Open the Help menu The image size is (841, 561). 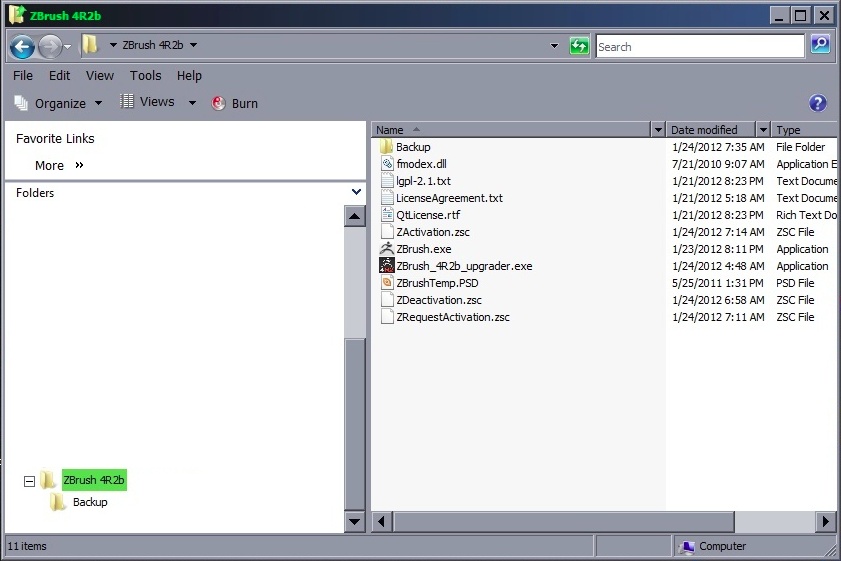coord(189,76)
